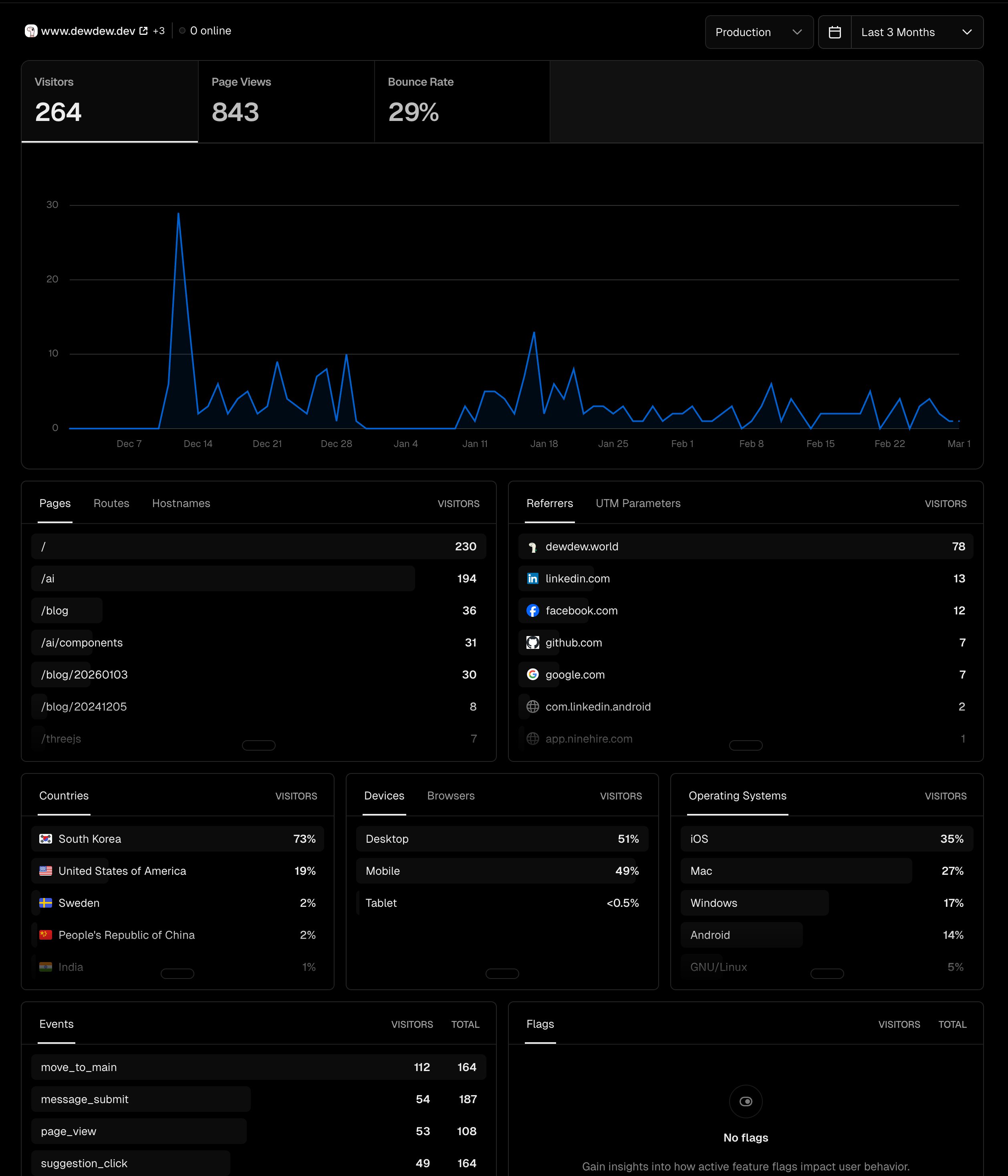This screenshot has height=1176, width=1008.
Task: Click the dewdew.world favicon in Referrers
Action: pos(532,547)
